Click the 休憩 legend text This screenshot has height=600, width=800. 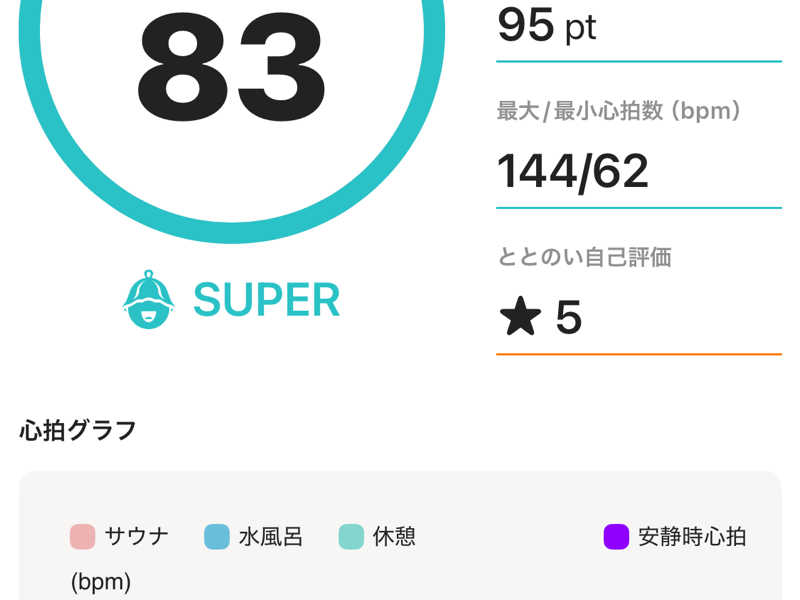(x=394, y=537)
